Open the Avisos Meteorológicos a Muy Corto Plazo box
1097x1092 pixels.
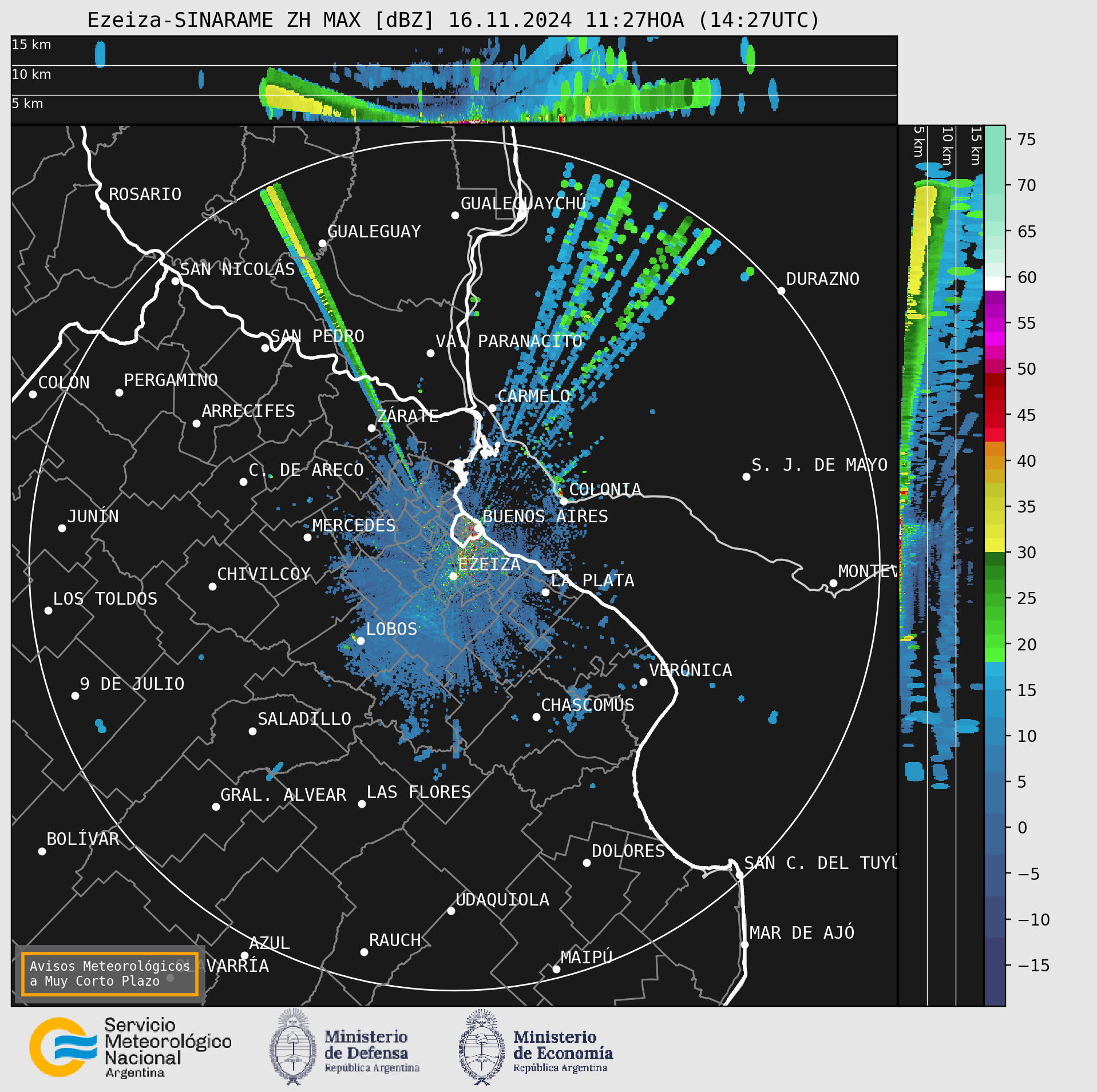pos(109,974)
